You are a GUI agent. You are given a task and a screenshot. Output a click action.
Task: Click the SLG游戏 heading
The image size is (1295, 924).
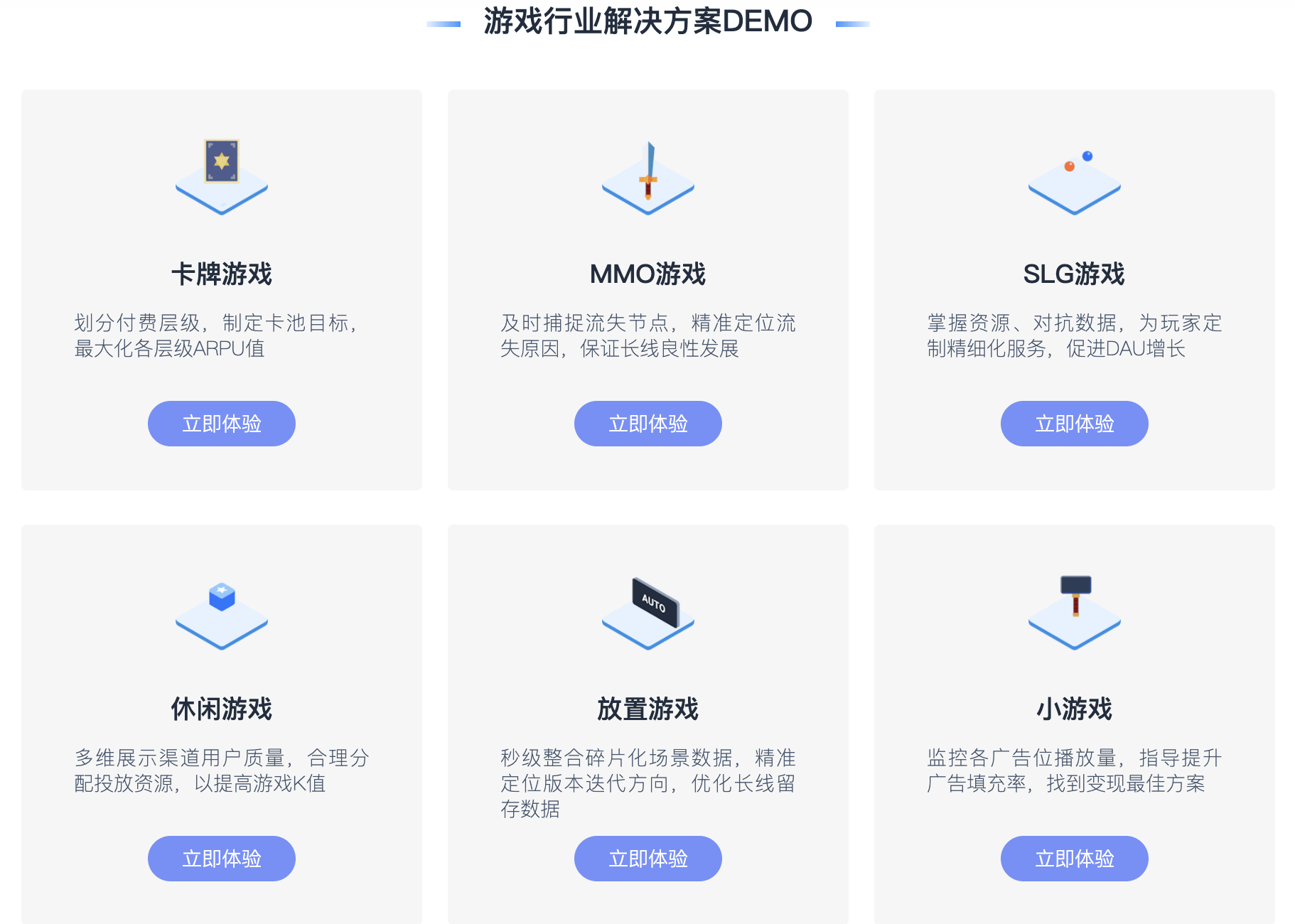click(x=1075, y=274)
